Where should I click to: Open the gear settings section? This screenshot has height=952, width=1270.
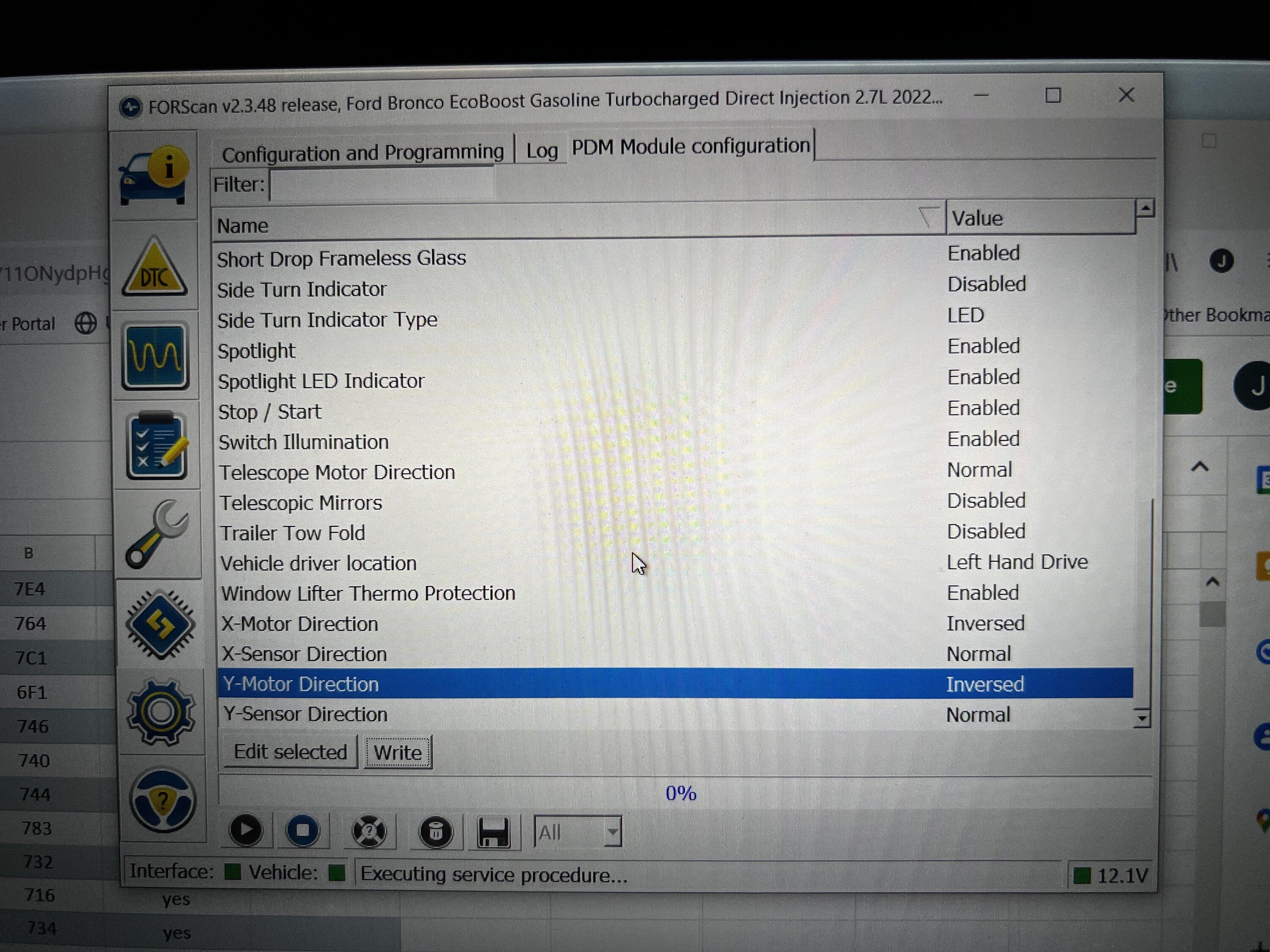[x=161, y=712]
